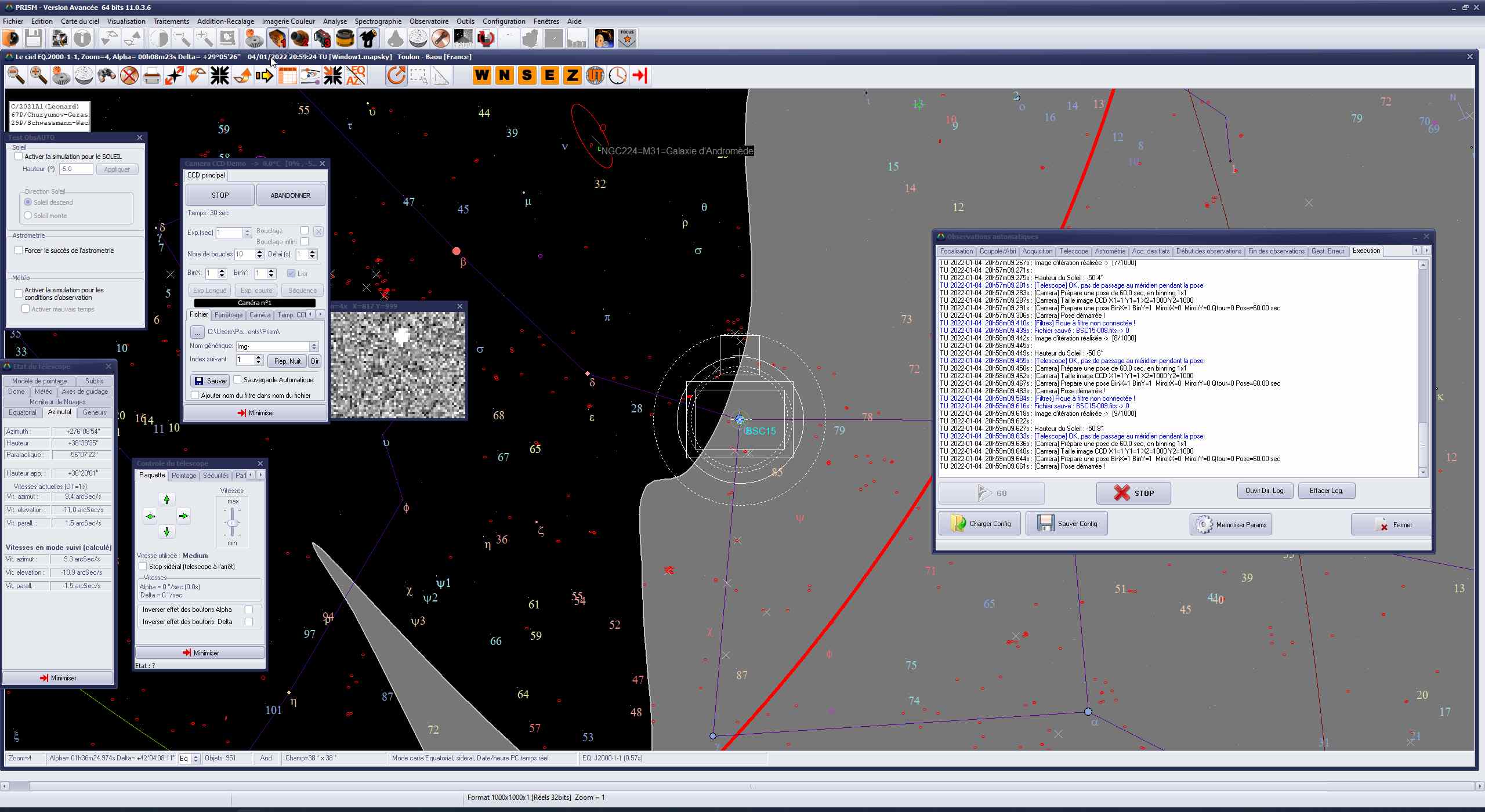Enable SOLEIL simulation checkbox
The image size is (1485, 812).
(19, 157)
